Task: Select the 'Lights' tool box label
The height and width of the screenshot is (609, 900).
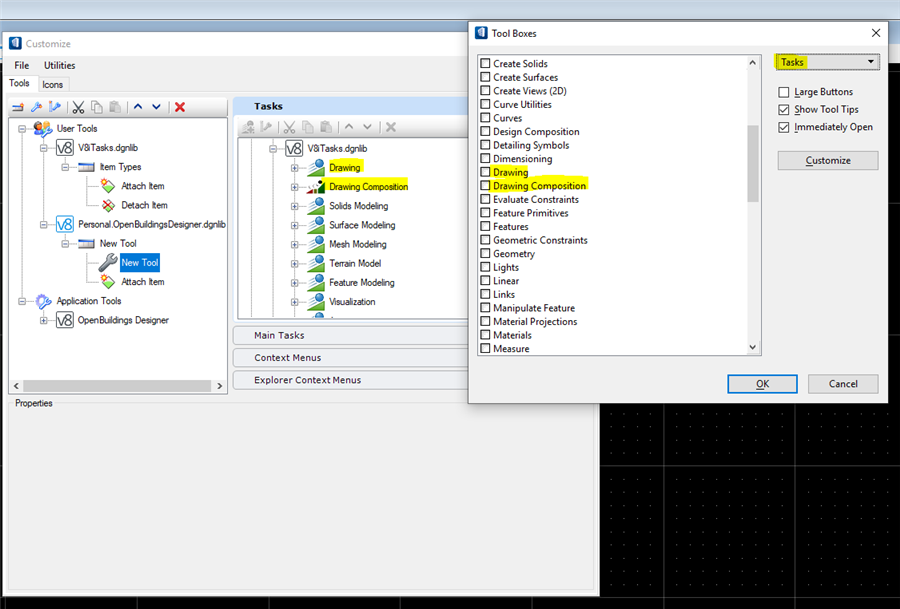Action: (506, 267)
